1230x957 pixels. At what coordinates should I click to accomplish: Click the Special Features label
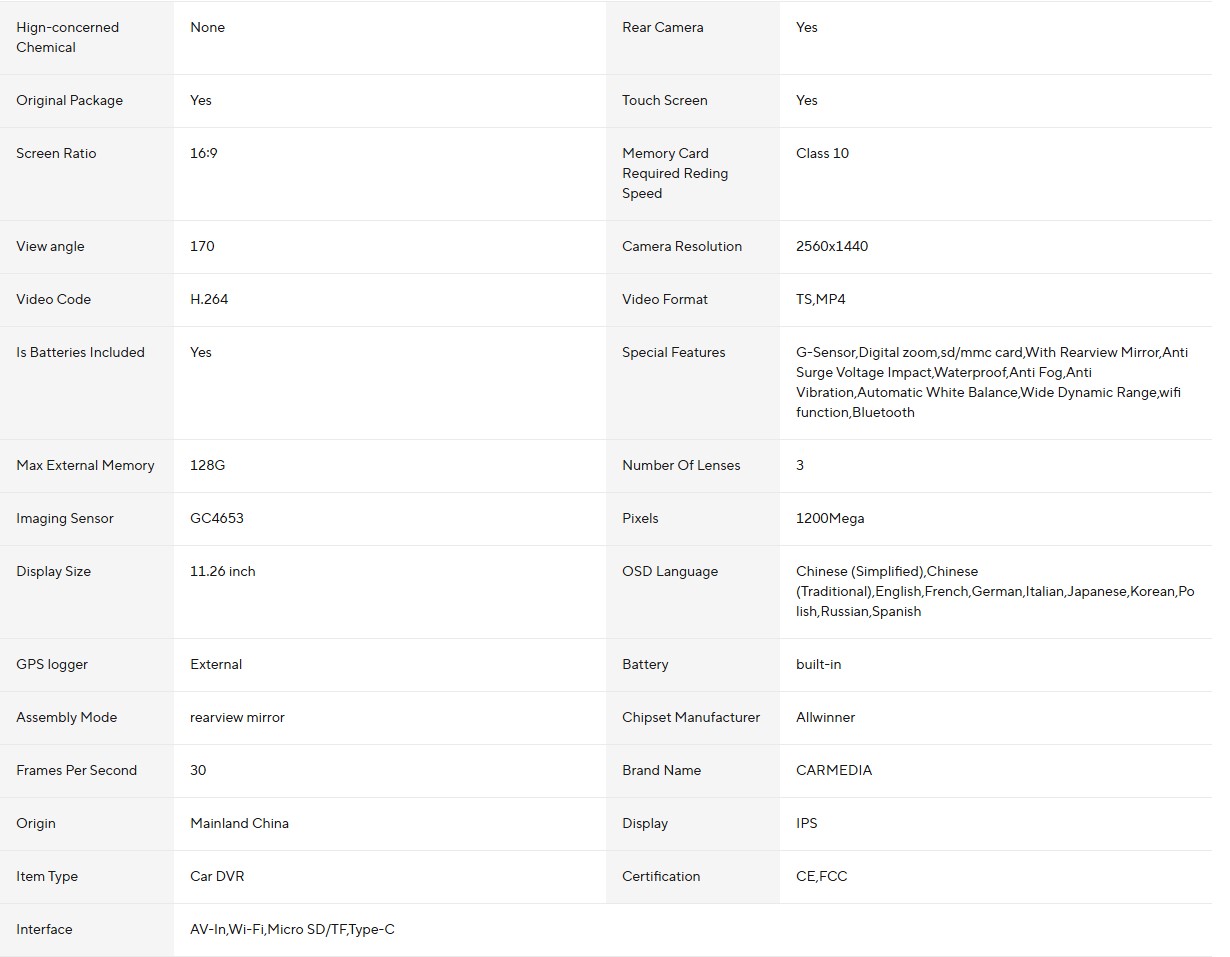(673, 352)
